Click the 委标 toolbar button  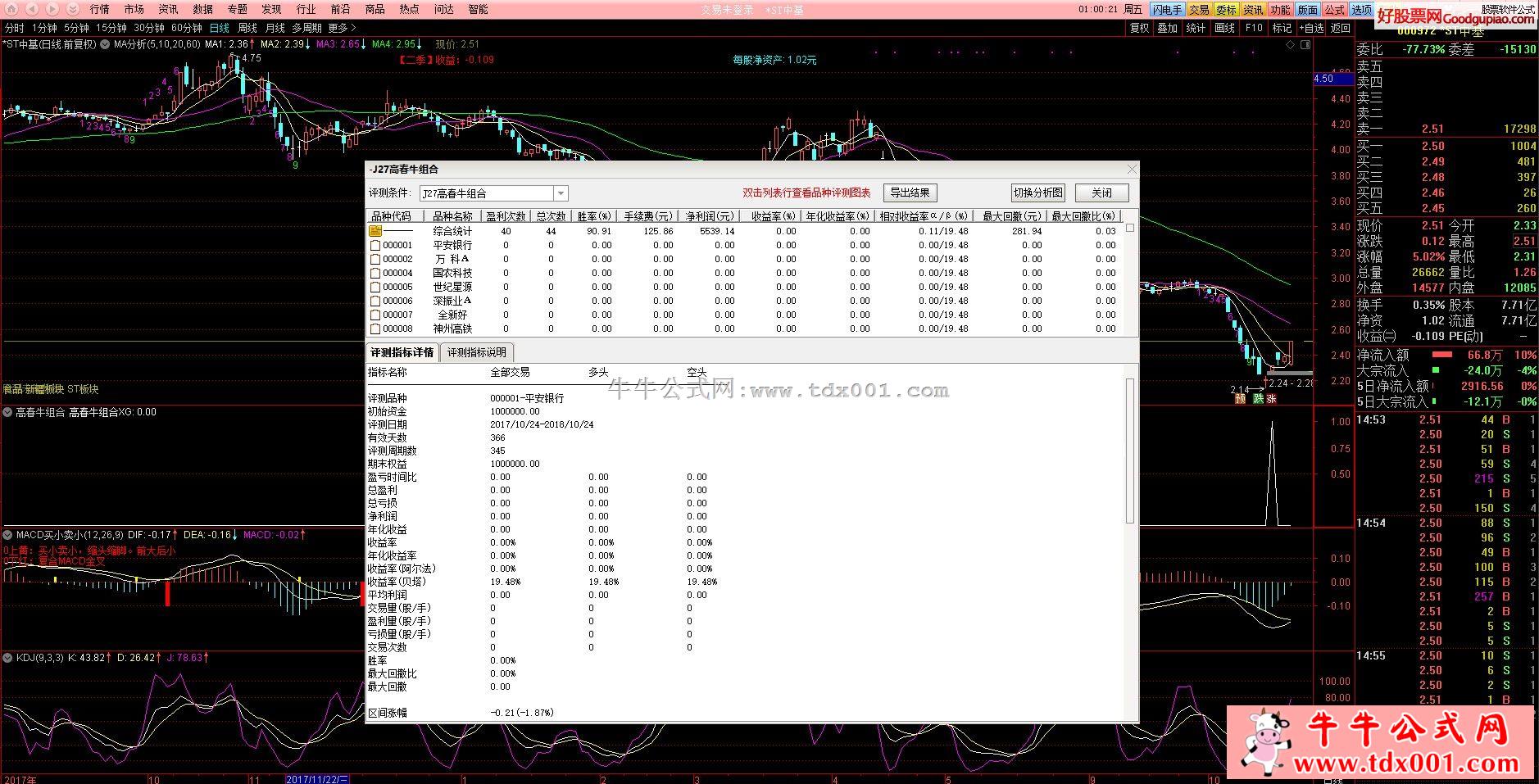(x=1226, y=10)
